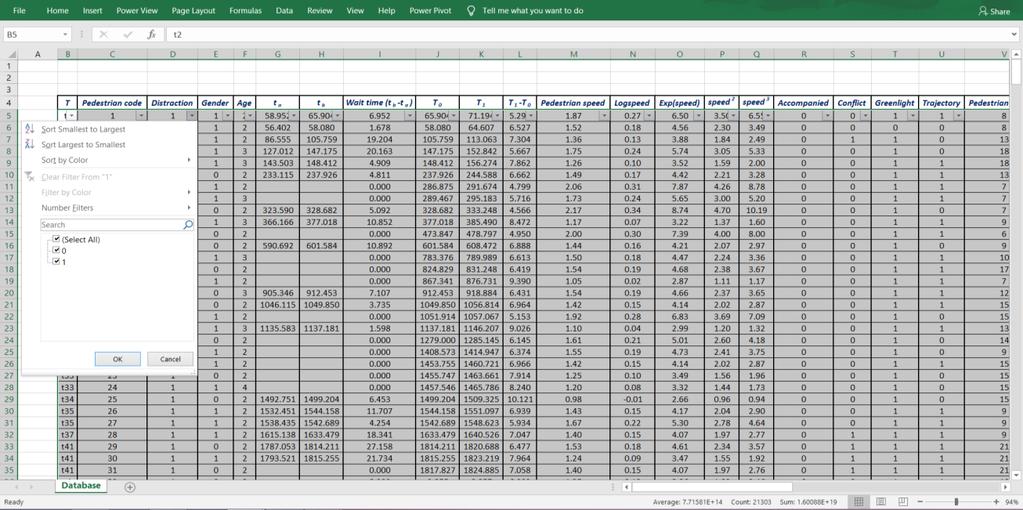Switch to Page Break Preview icon
This screenshot has width=1023, height=510.
pos(902,502)
